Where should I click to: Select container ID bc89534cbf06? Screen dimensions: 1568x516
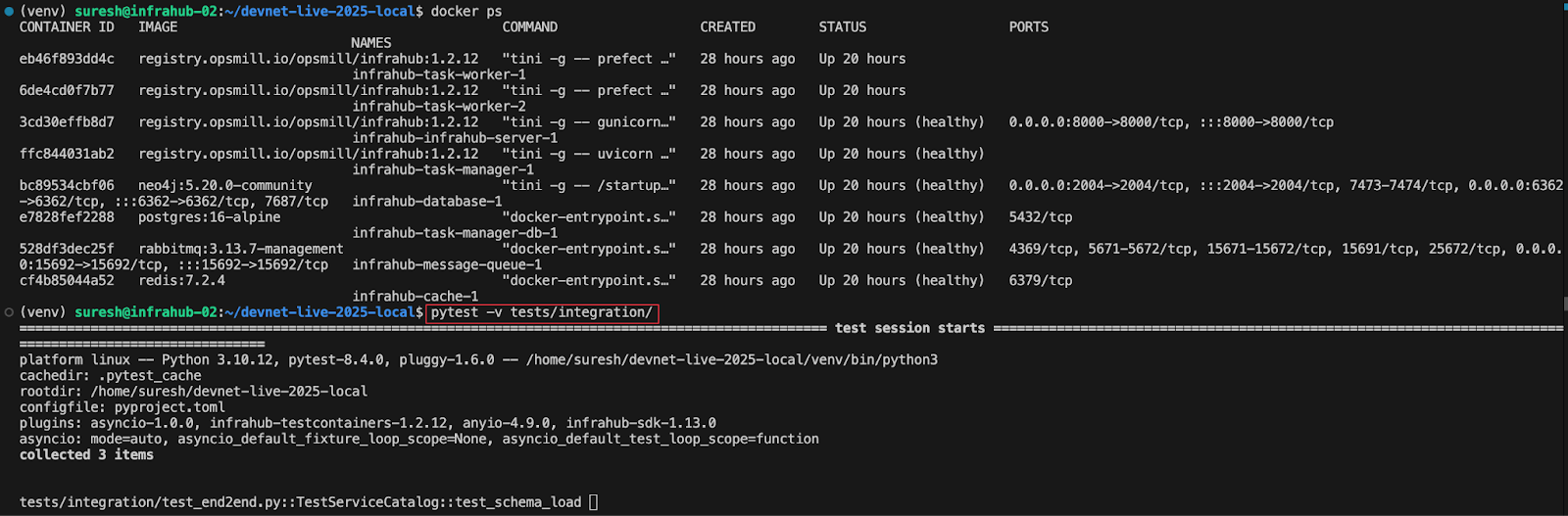pos(67,185)
